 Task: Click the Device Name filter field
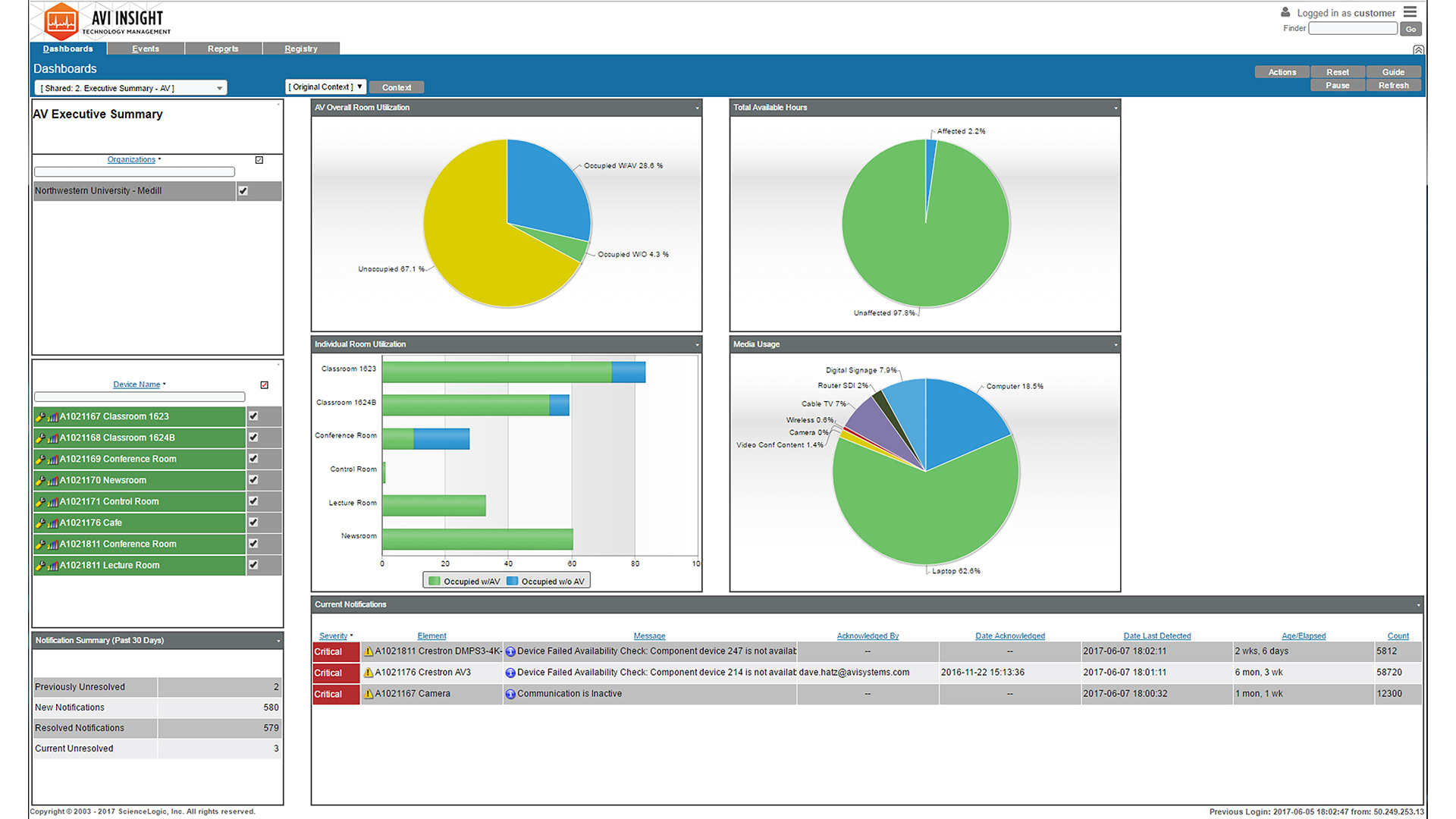pos(140,397)
